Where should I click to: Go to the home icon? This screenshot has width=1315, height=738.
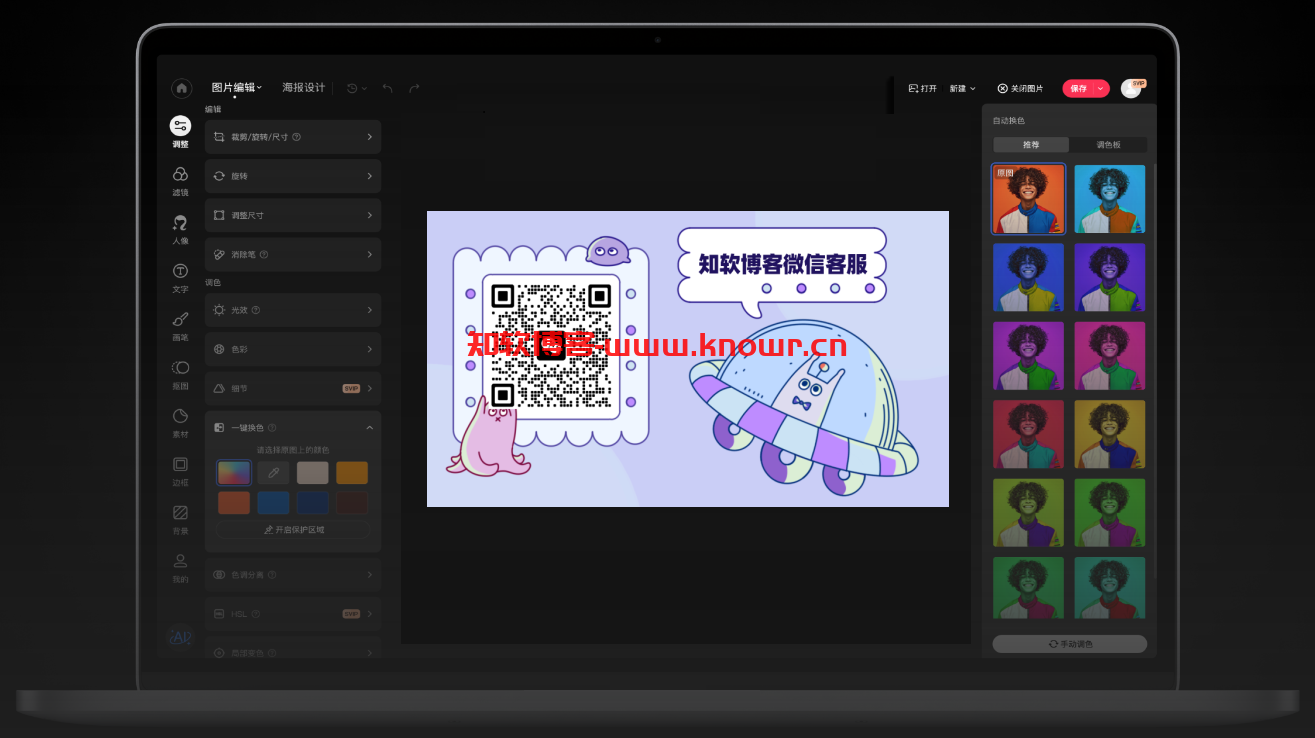coord(181,88)
